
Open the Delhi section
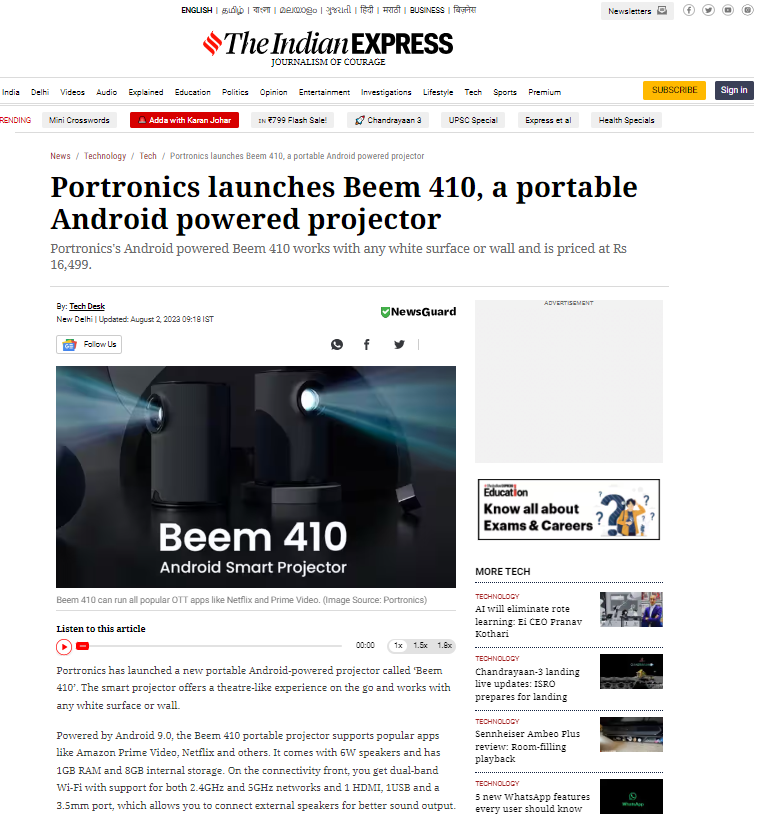(x=40, y=92)
